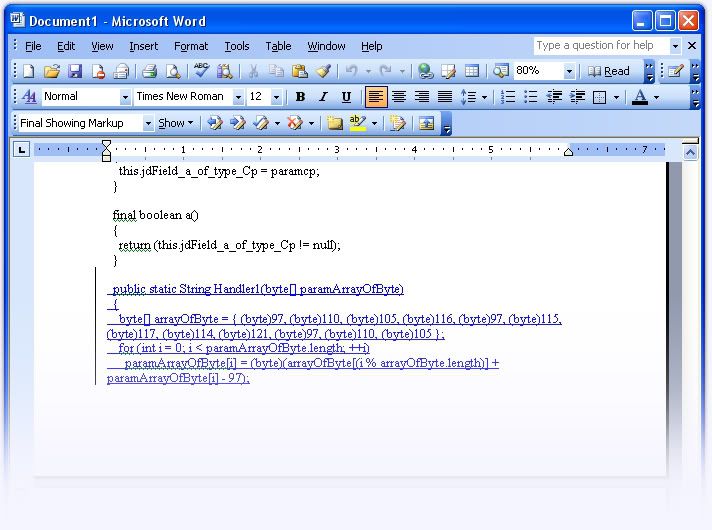Open the font size dropdown
The height and width of the screenshot is (530, 712).
pos(276,97)
